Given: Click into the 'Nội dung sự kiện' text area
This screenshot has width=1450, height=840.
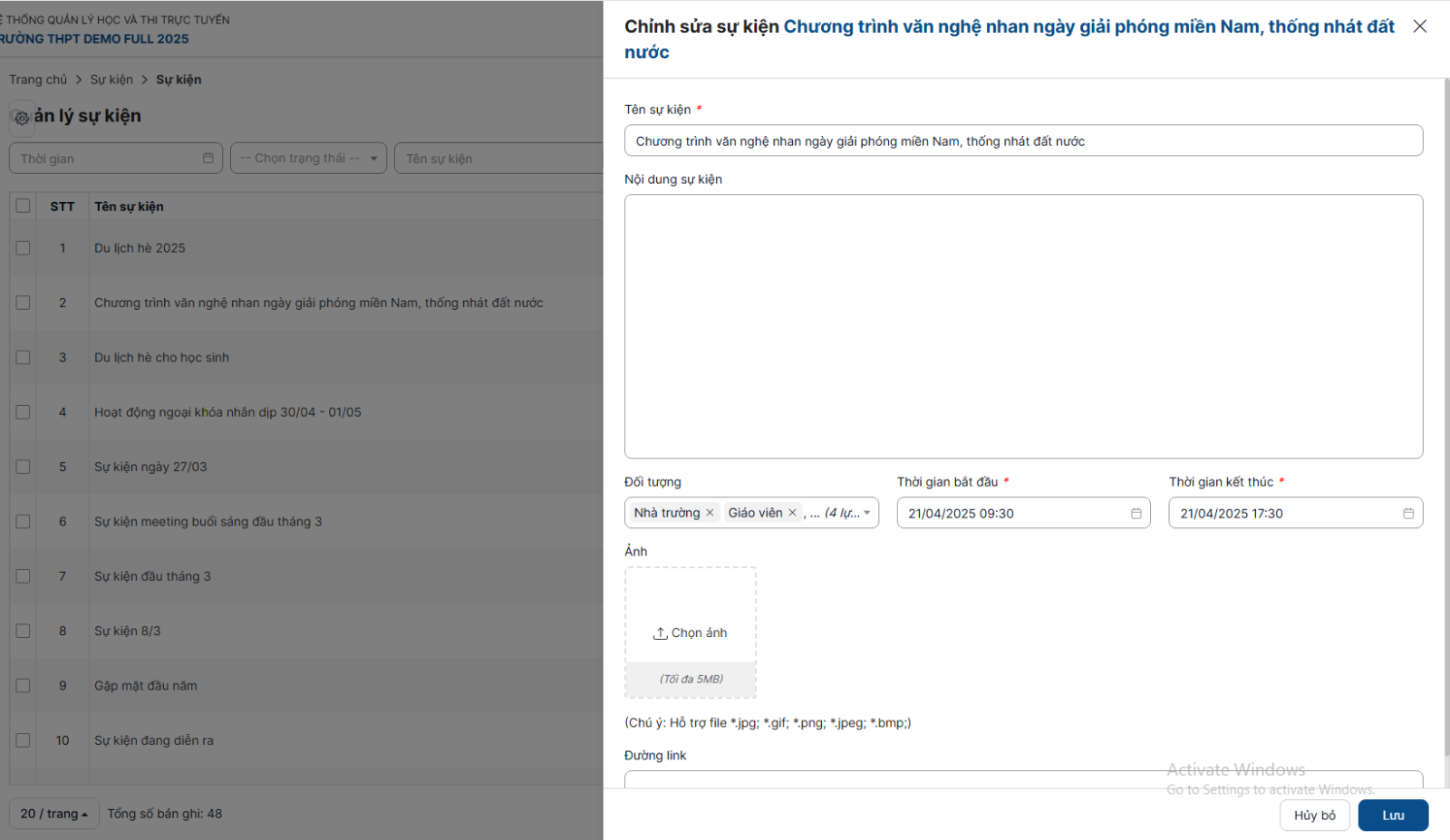Looking at the screenshot, I should 1023,326.
